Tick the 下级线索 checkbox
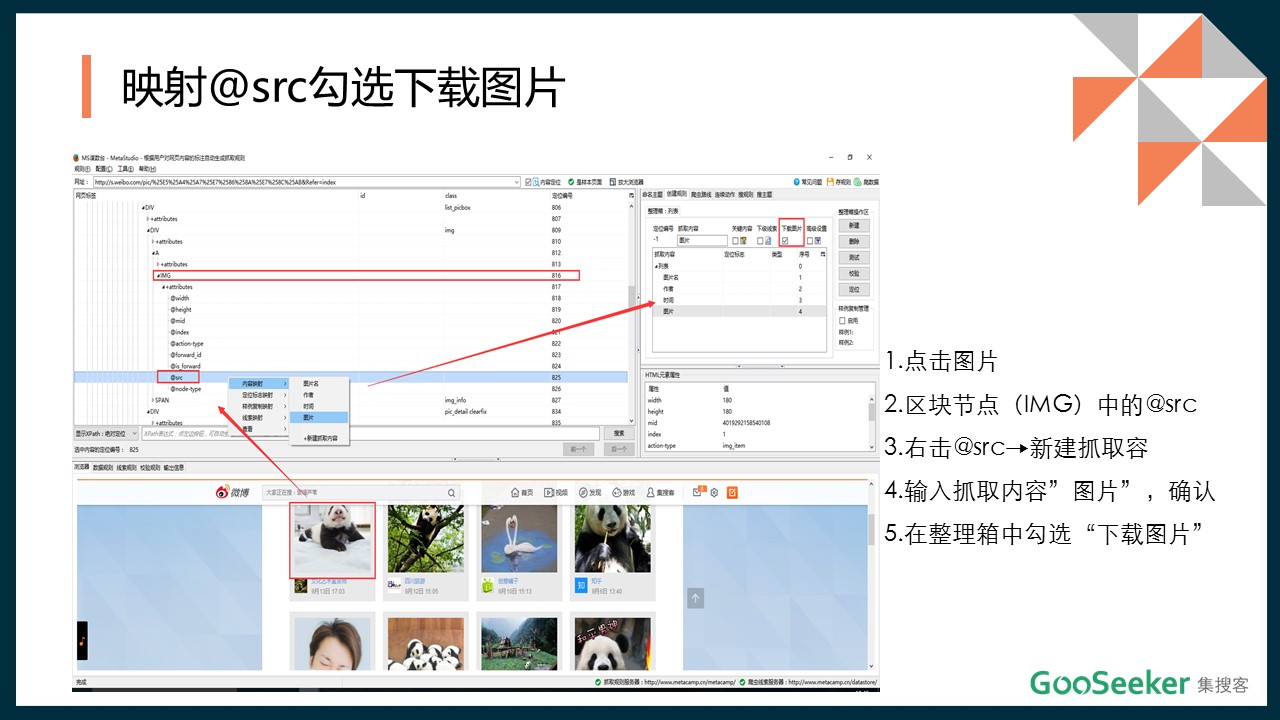Viewport: 1280px width, 720px height. pyautogui.click(x=760, y=240)
